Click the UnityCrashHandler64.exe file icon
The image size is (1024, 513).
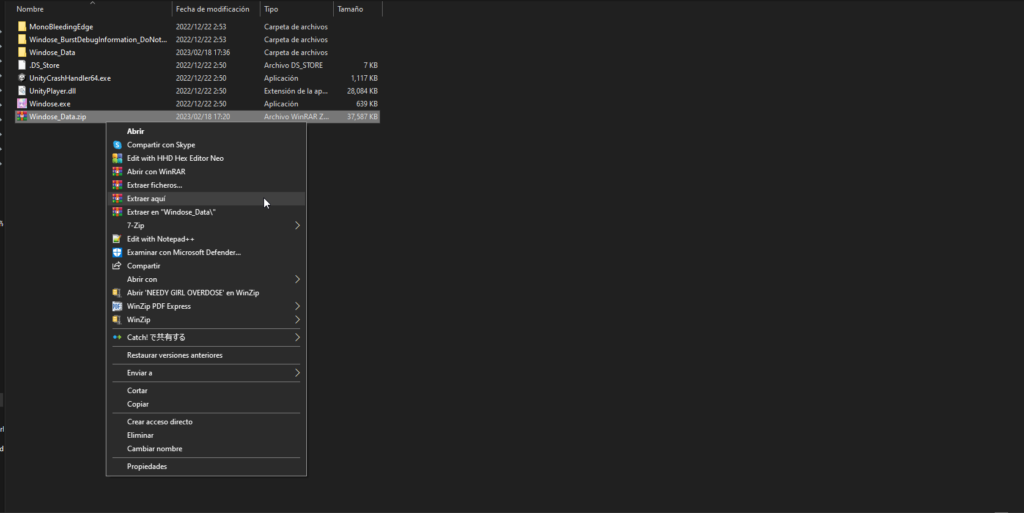point(22,78)
